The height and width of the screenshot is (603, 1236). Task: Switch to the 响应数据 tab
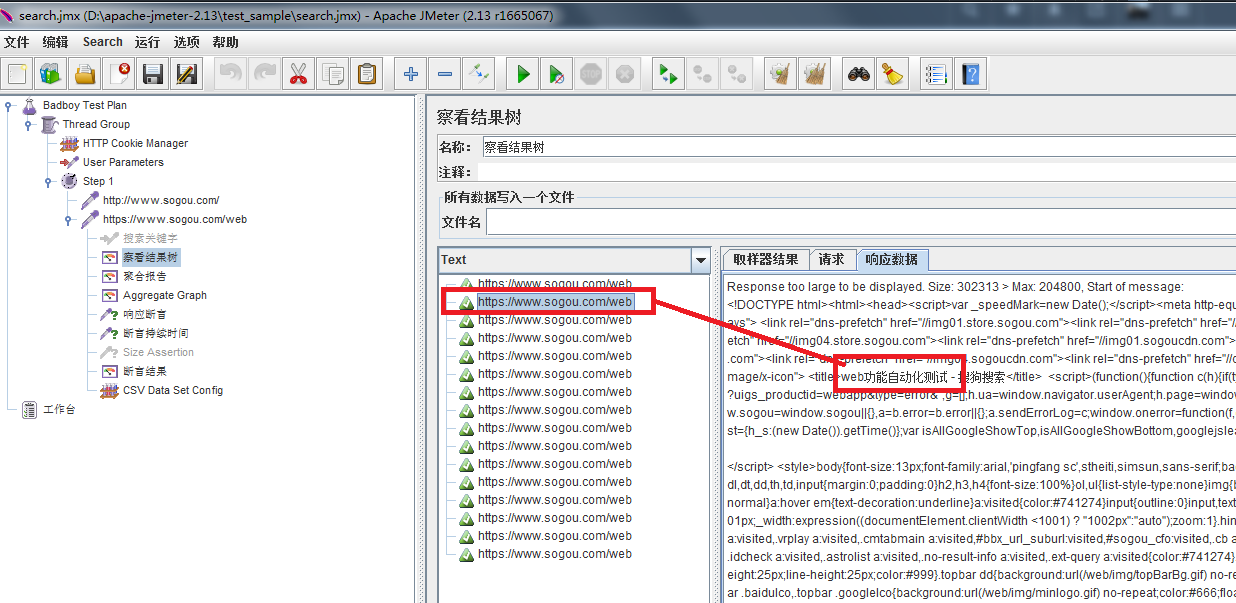(891, 259)
